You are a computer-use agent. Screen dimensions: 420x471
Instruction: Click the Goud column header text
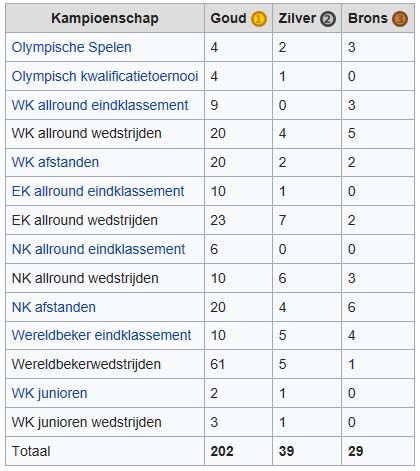(228, 18)
